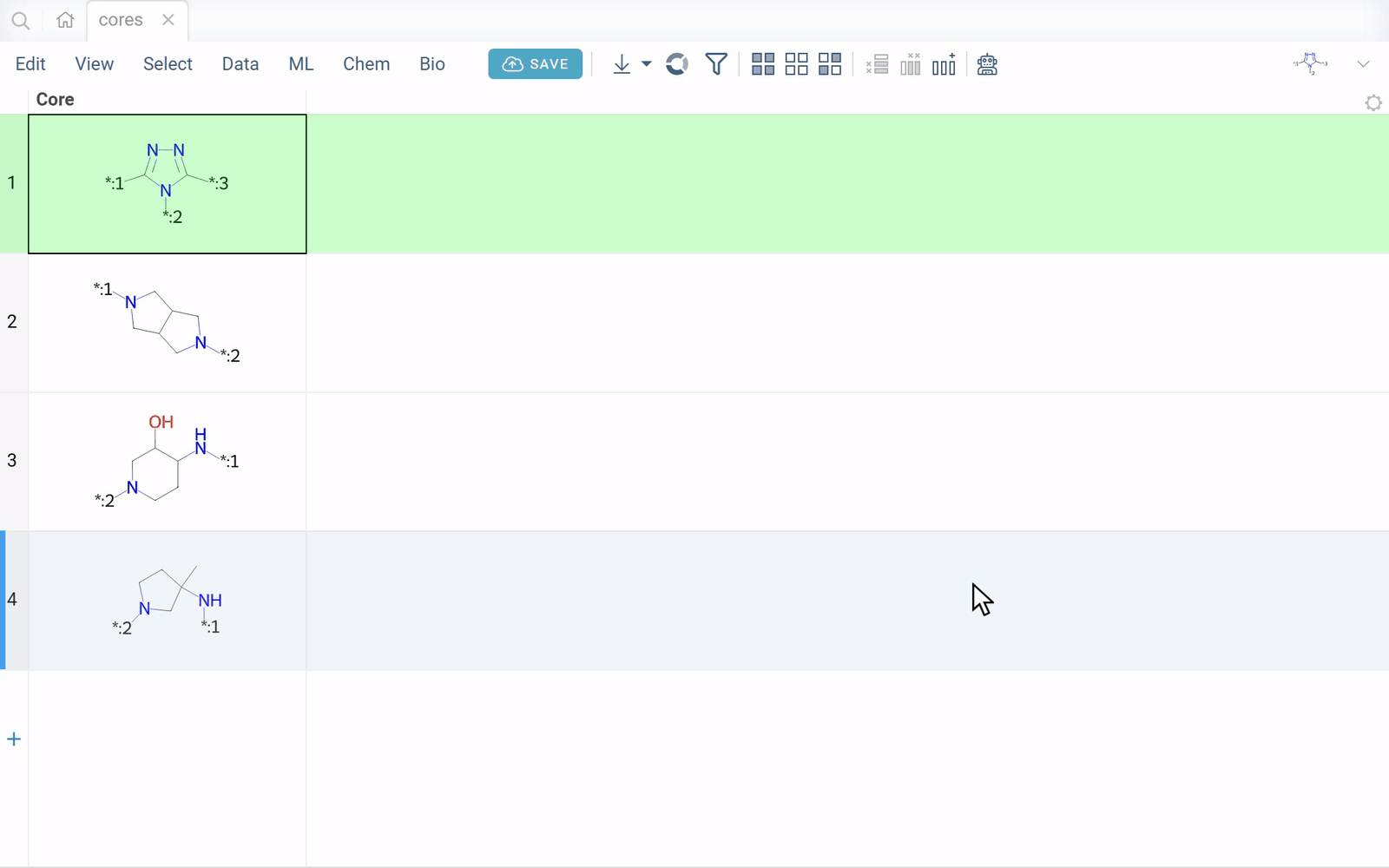Select the methylpyrrolidine molecule in row 4

(x=168, y=601)
